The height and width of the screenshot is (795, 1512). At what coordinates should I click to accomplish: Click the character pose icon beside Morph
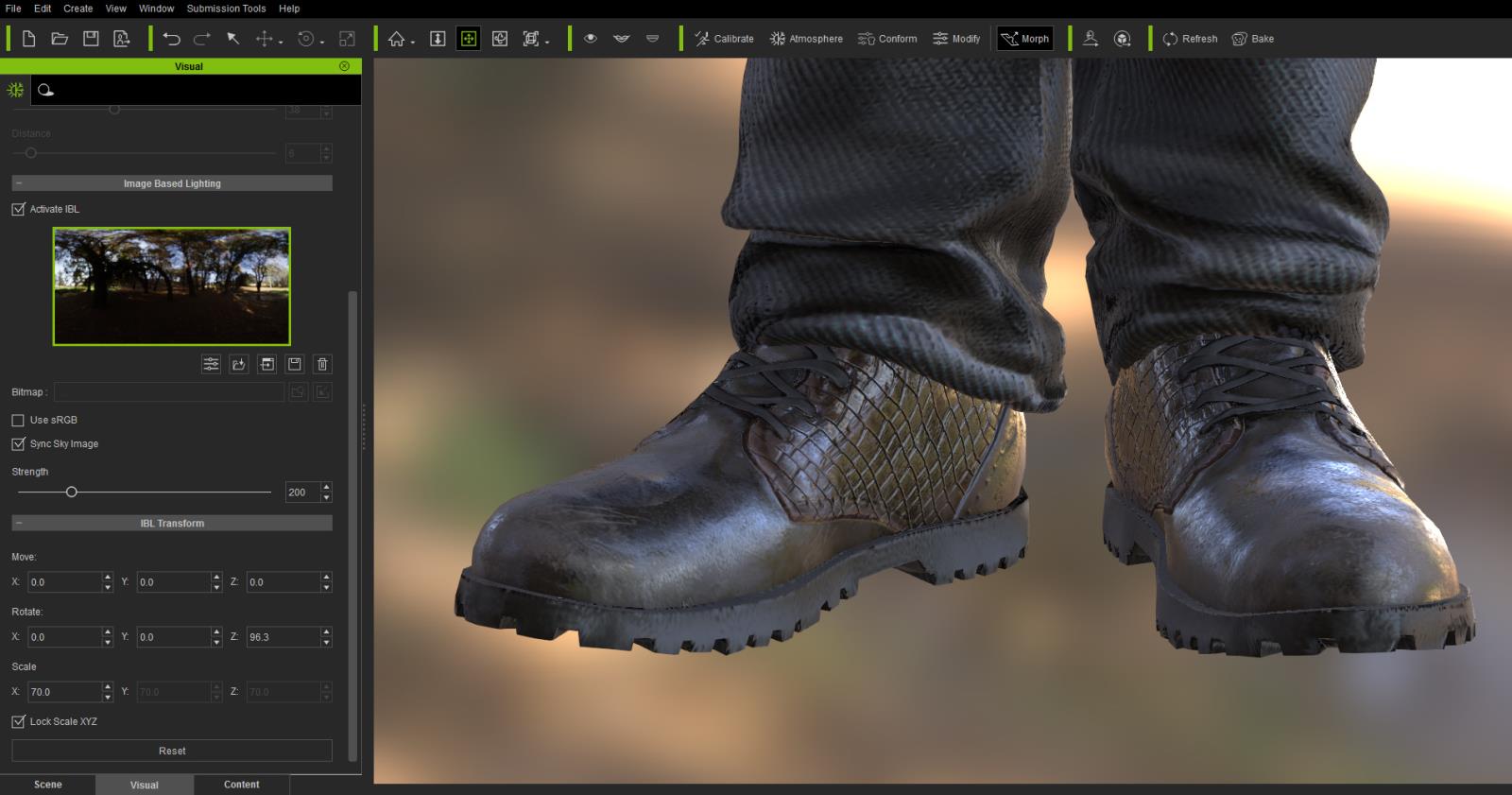click(x=1091, y=39)
